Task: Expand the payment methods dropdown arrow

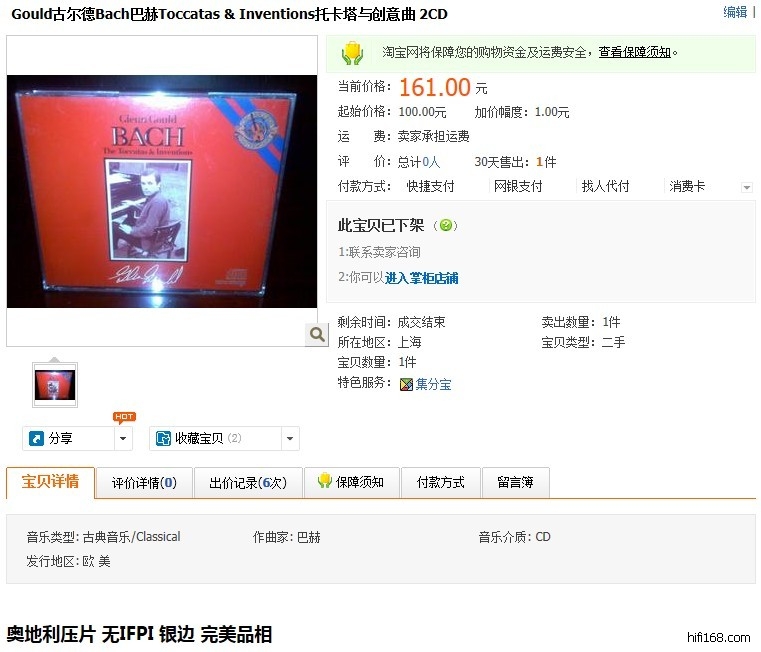Action: pyautogui.click(x=747, y=187)
